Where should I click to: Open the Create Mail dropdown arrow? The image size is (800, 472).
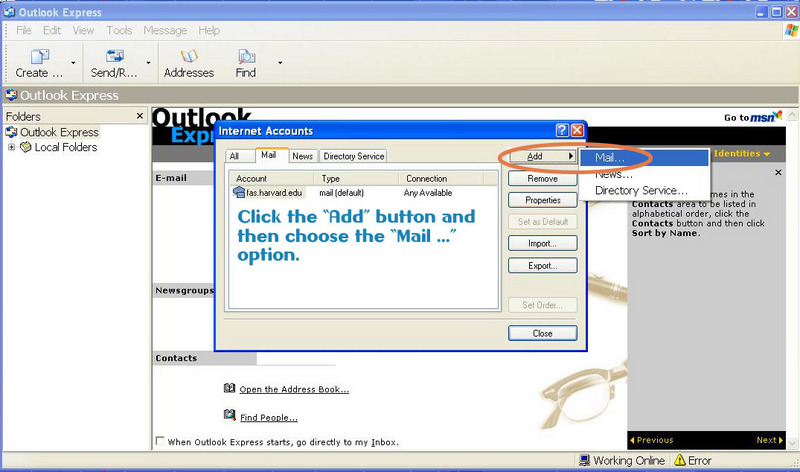pos(74,63)
